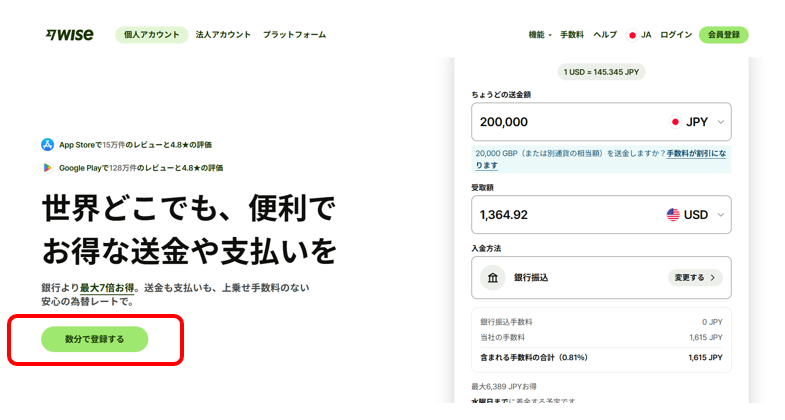This screenshot has height=420, width=785.
Task: Click the 1 USD = 145.345 JPY rate pill
Action: (601, 72)
